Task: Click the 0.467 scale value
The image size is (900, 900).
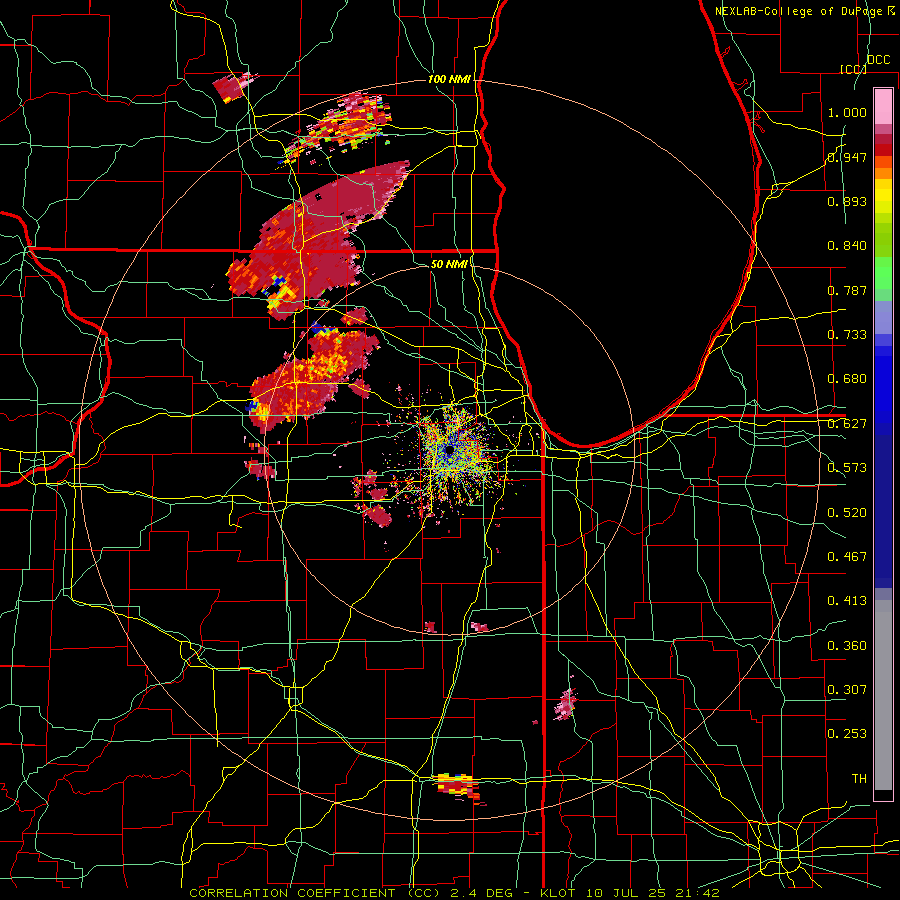Action: [x=847, y=557]
